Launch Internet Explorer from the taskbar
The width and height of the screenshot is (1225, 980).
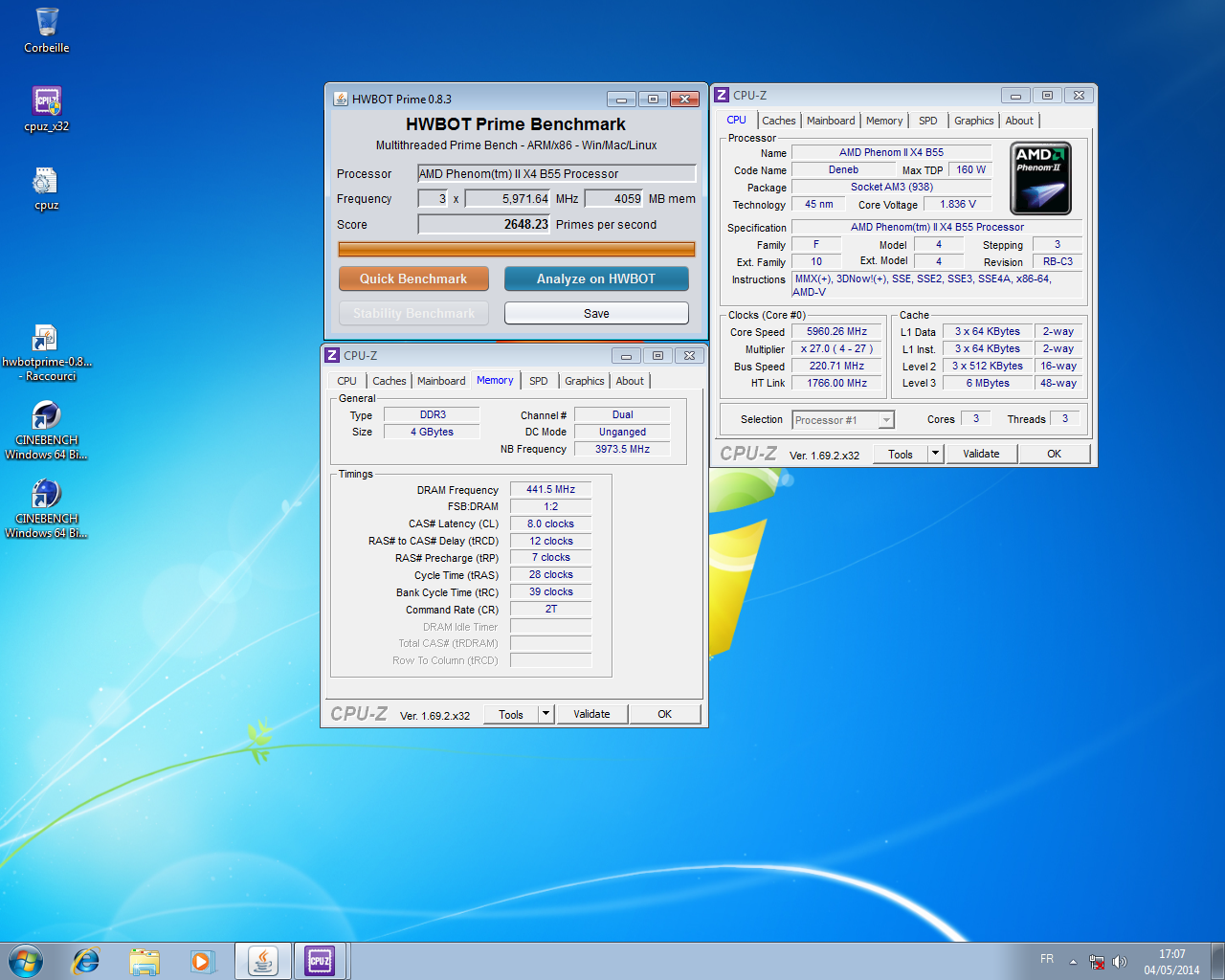pos(86,960)
